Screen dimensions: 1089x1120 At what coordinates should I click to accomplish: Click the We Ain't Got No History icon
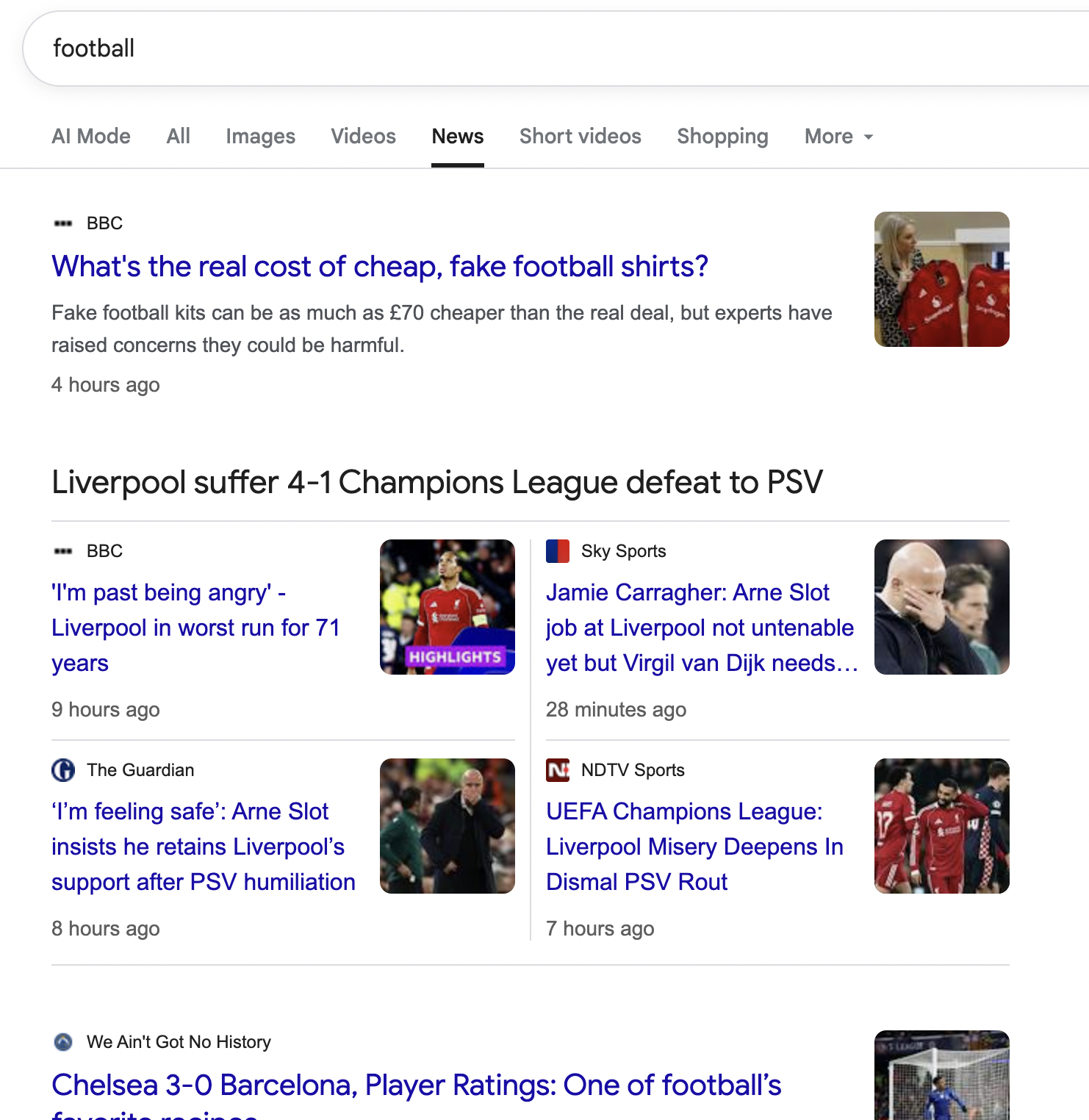pos(63,1042)
